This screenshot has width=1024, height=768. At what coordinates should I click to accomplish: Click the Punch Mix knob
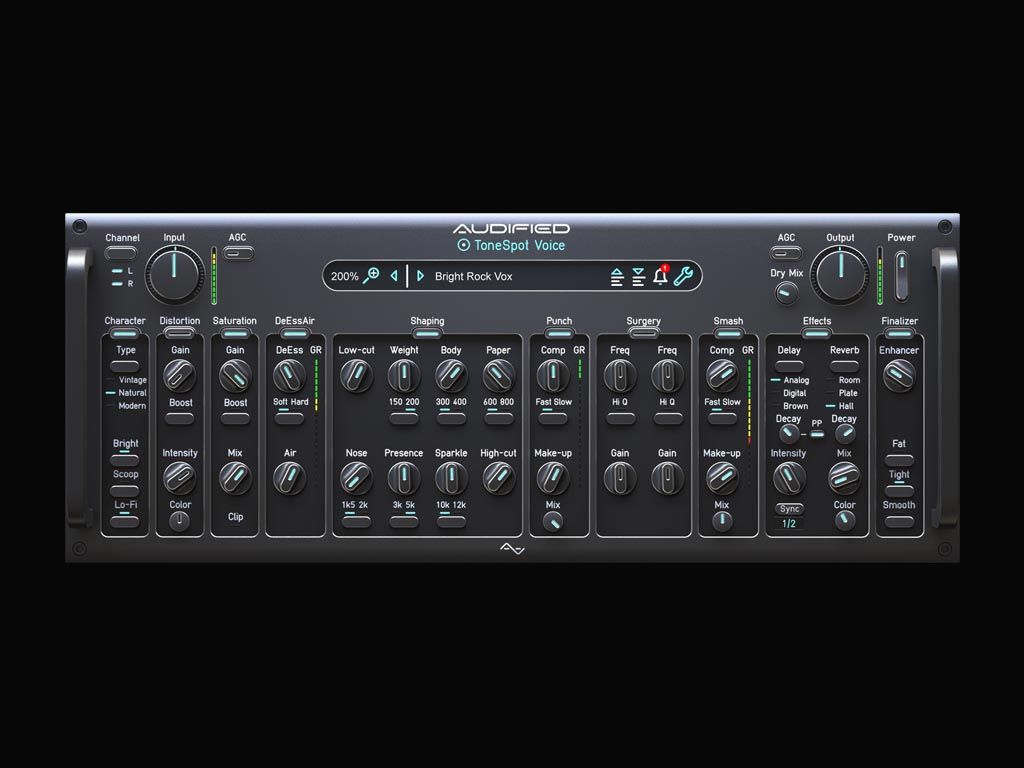click(552, 521)
